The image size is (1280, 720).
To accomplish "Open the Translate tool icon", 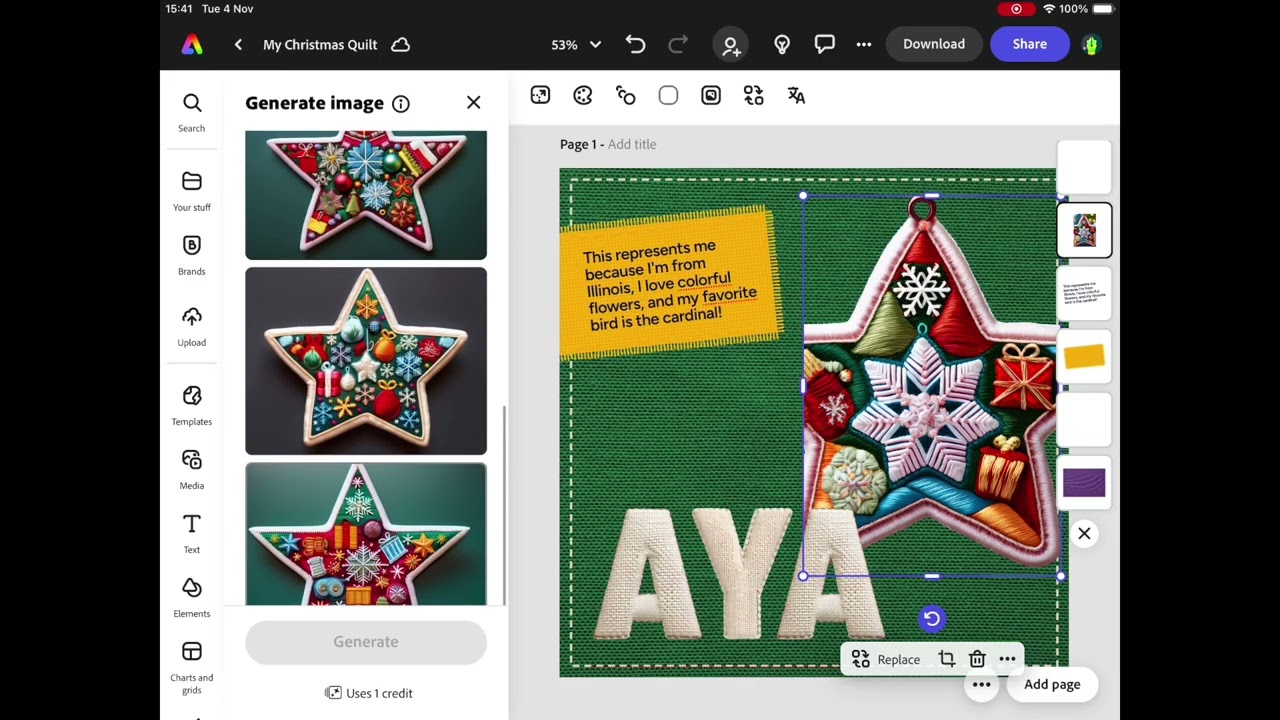I will (x=796, y=96).
